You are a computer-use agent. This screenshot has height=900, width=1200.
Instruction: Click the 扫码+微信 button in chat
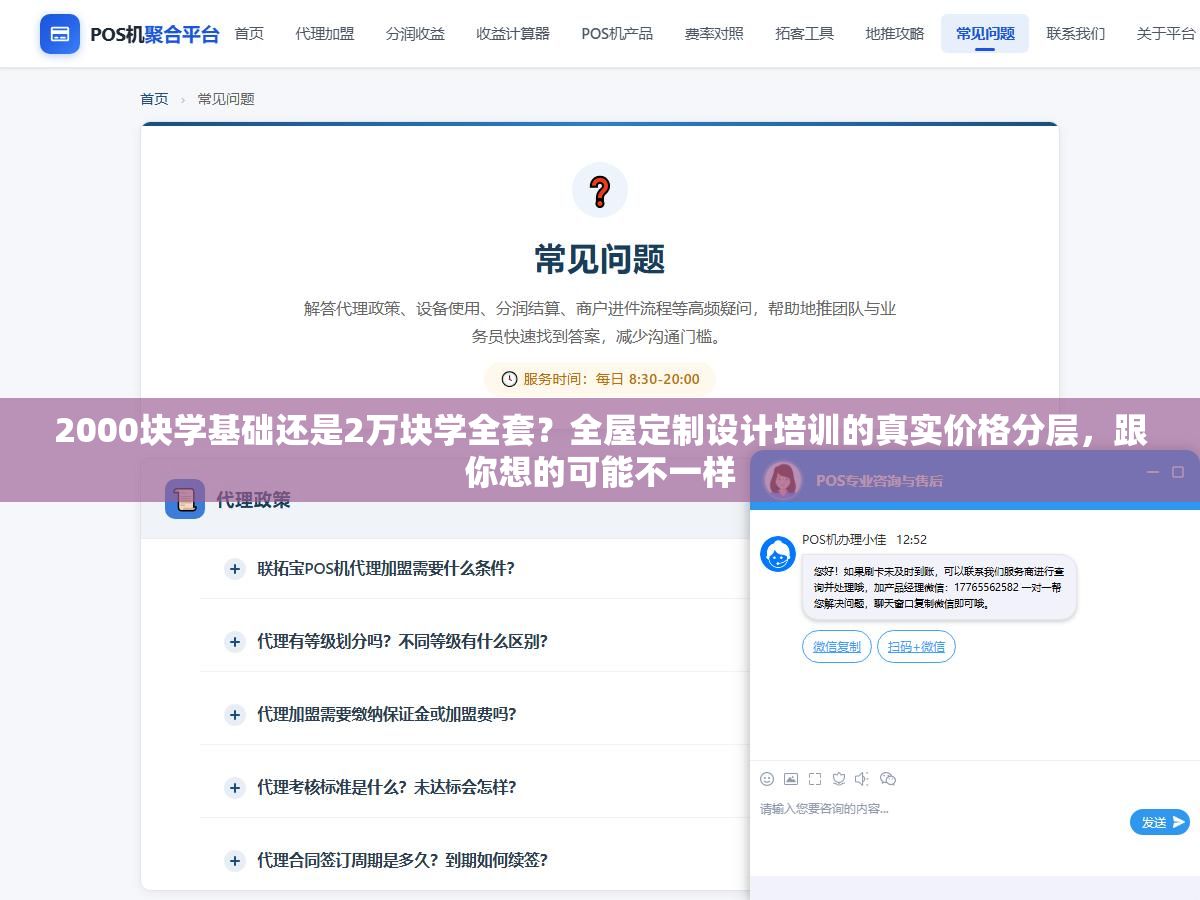tap(916, 647)
